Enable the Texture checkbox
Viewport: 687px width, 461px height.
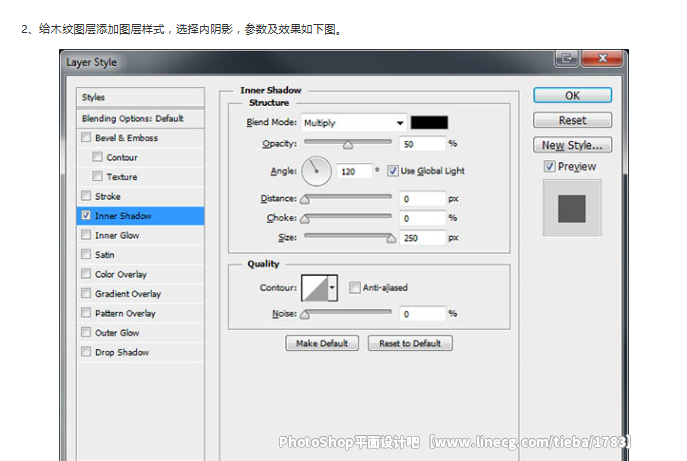pos(97,176)
